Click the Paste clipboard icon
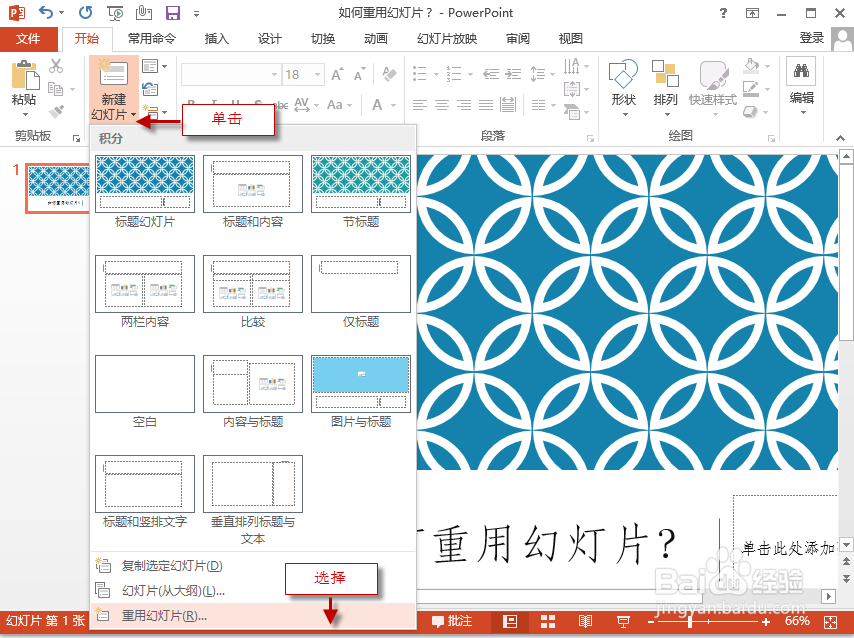The width and height of the screenshot is (854, 638). [x=25, y=75]
